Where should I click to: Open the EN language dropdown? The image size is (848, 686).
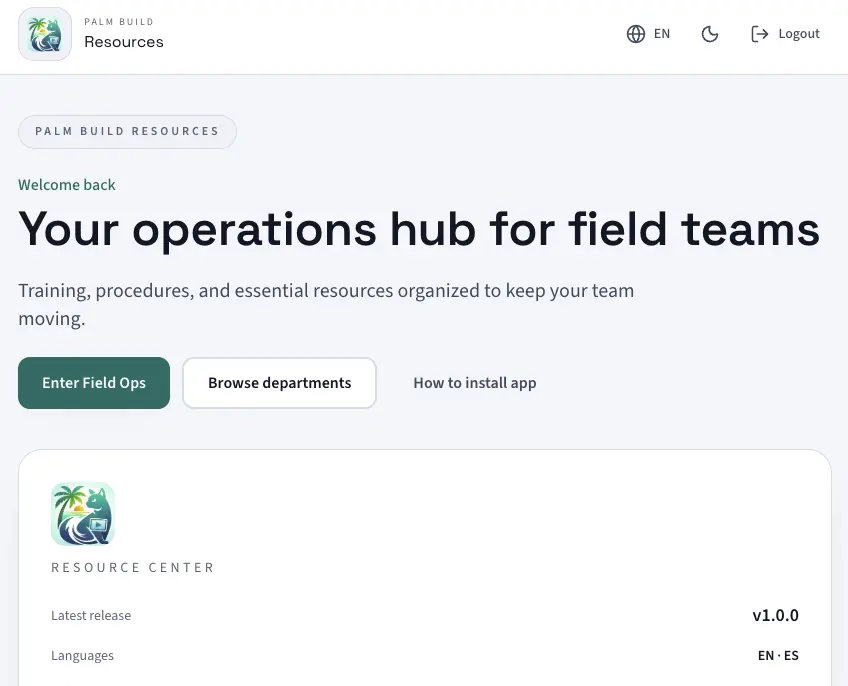coord(648,33)
